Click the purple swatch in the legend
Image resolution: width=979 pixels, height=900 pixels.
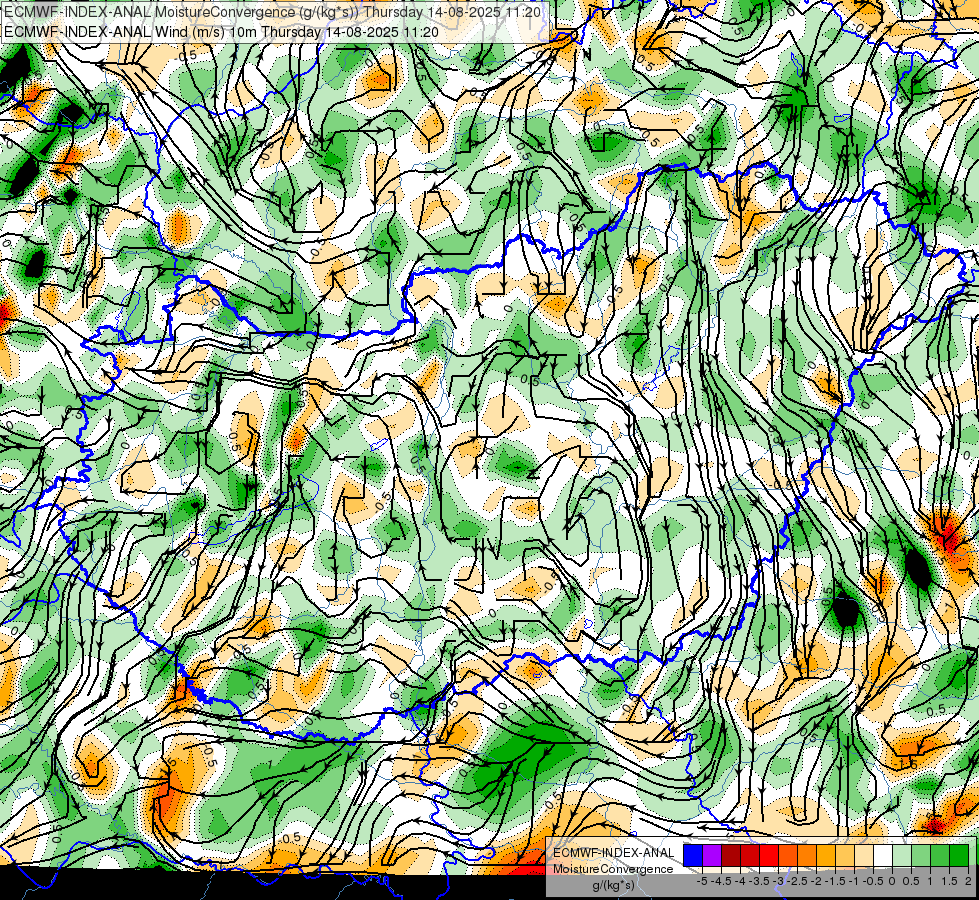712,855
